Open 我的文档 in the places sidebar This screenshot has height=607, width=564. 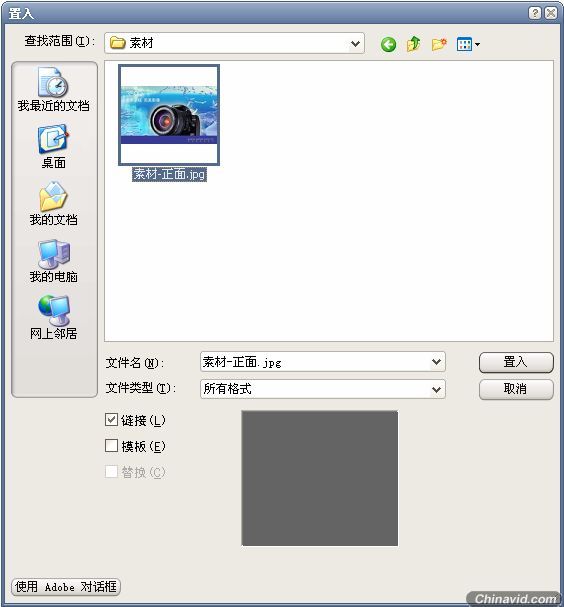(53, 203)
